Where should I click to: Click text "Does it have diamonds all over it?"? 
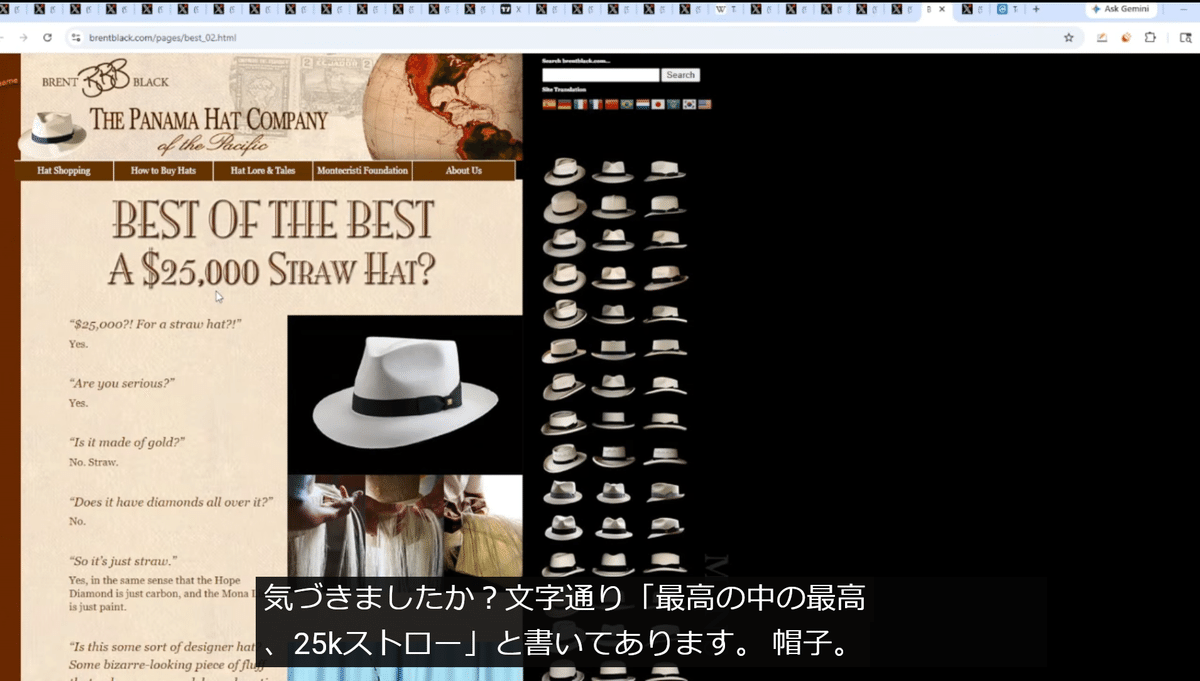tap(171, 501)
